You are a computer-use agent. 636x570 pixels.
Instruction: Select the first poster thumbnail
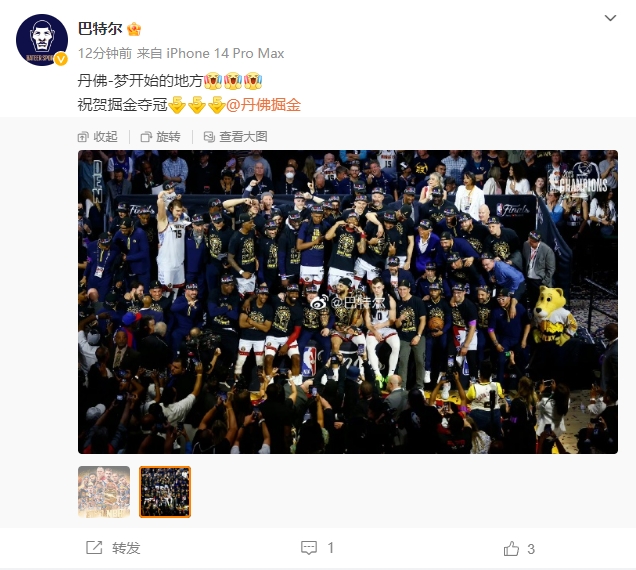(104, 492)
